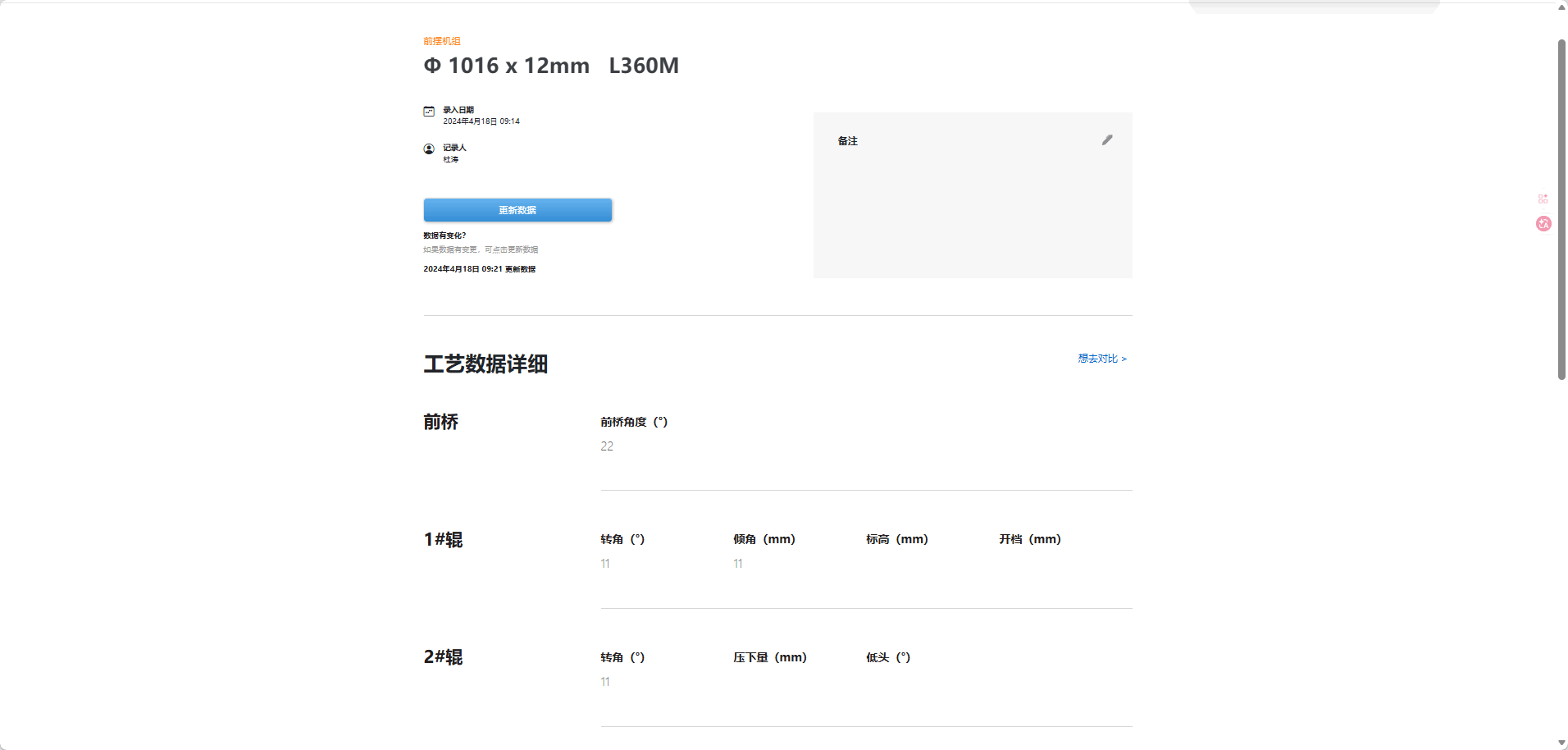Click the 前桥角度 (°) label

[x=634, y=422]
